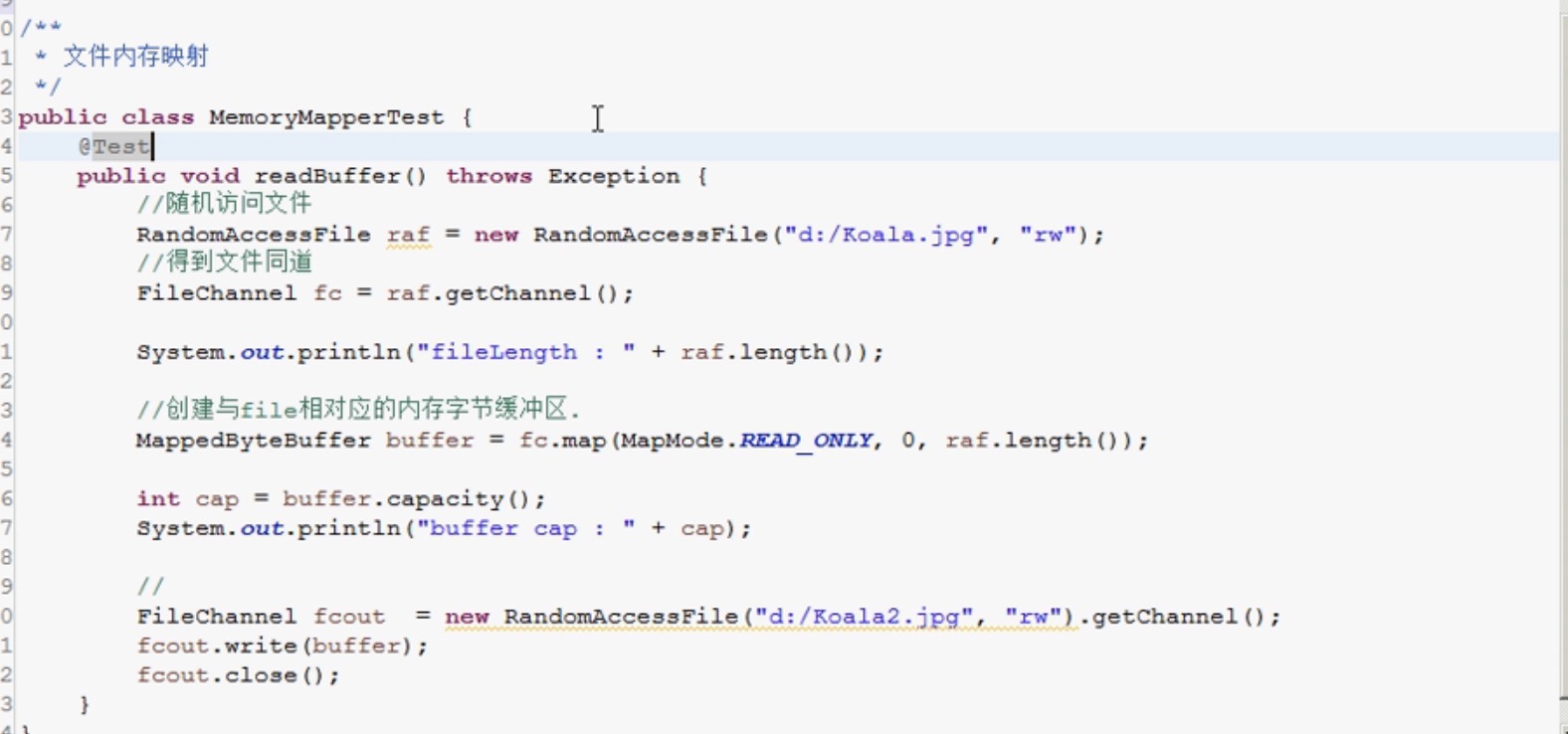Click the comment //随机访问文件
Image resolution: width=1568 pixels, height=734 pixels.
[224, 204]
